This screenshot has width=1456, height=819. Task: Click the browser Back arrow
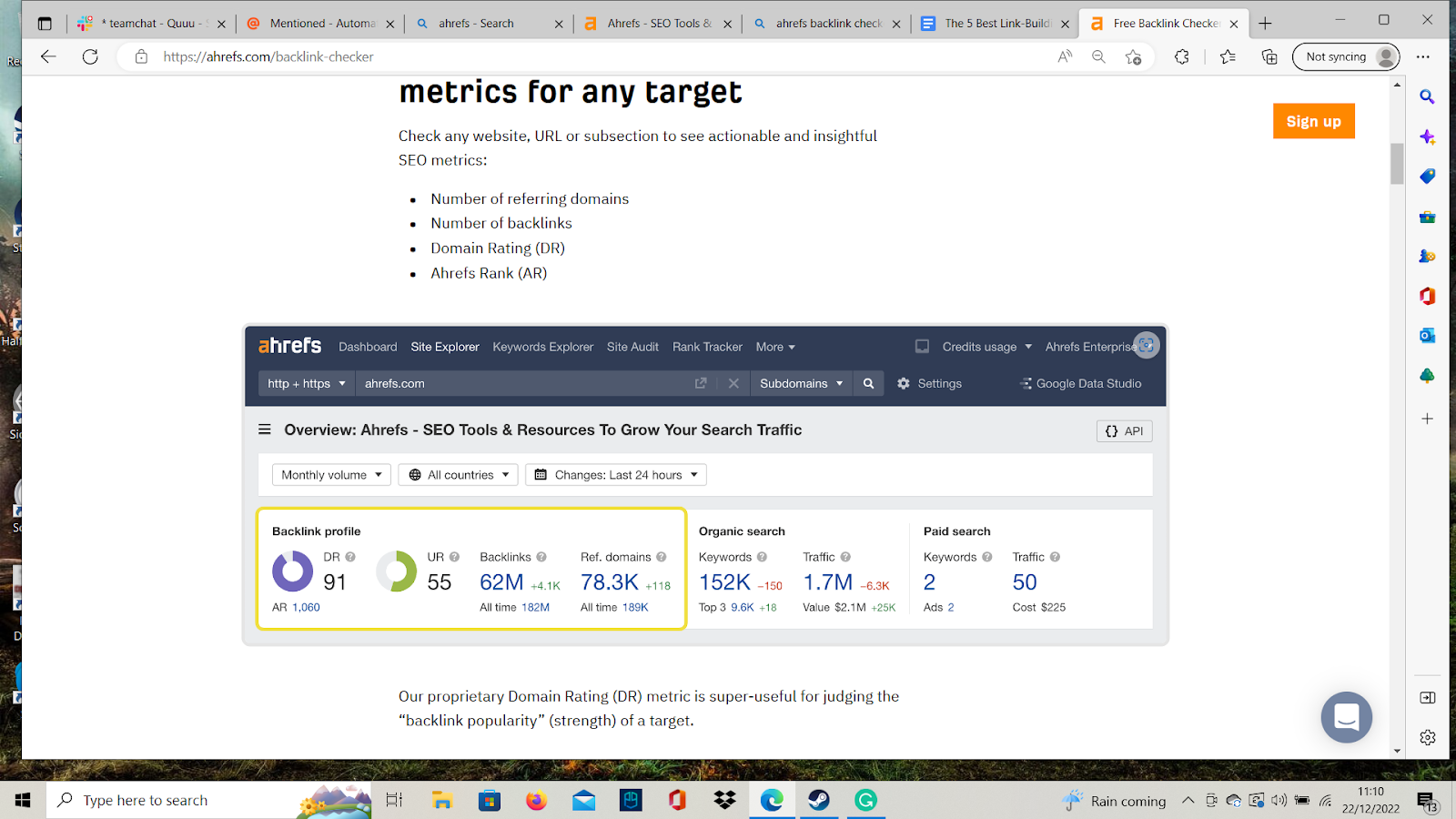click(x=48, y=56)
